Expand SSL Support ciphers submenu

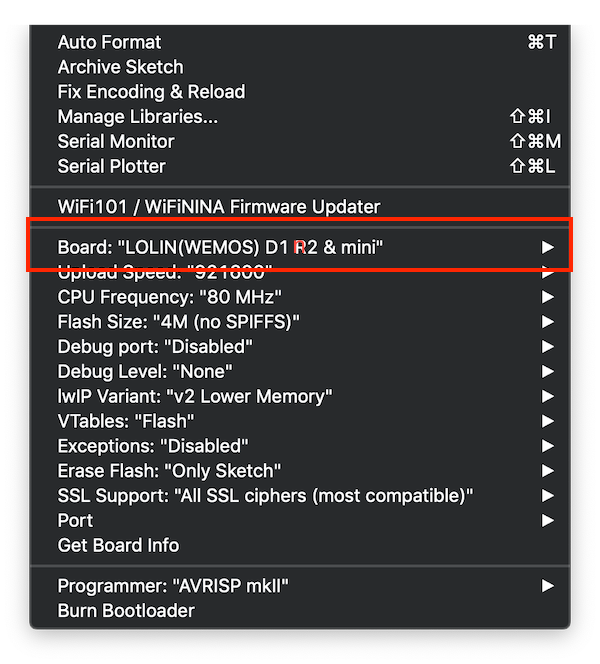click(265, 495)
